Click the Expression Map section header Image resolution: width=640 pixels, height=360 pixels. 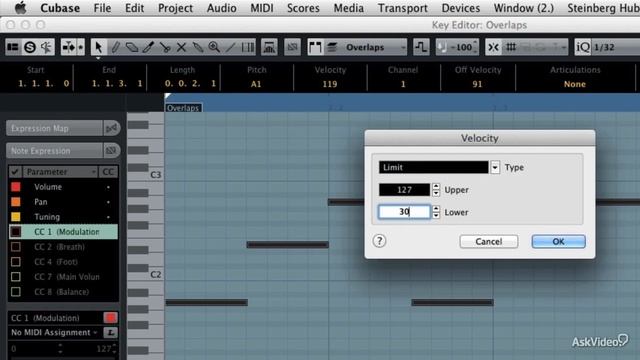[x=54, y=128]
